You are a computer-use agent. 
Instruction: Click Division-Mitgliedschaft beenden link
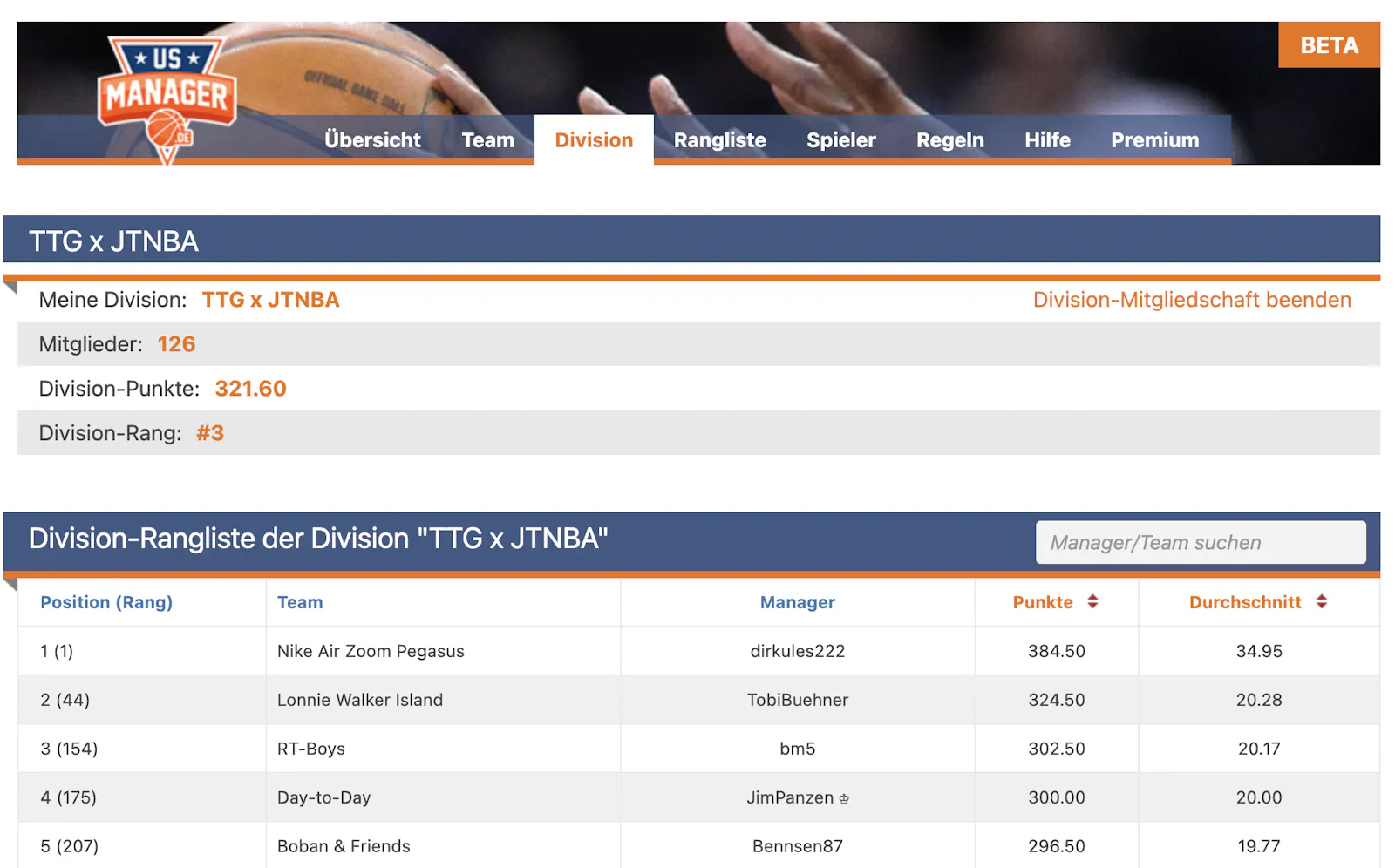[1192, 300]
